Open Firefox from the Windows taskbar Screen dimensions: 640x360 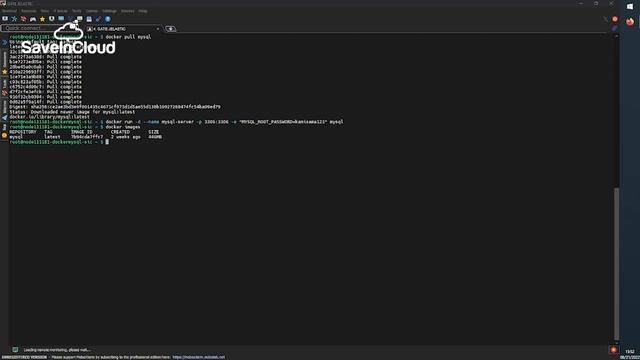pos(630,22)
